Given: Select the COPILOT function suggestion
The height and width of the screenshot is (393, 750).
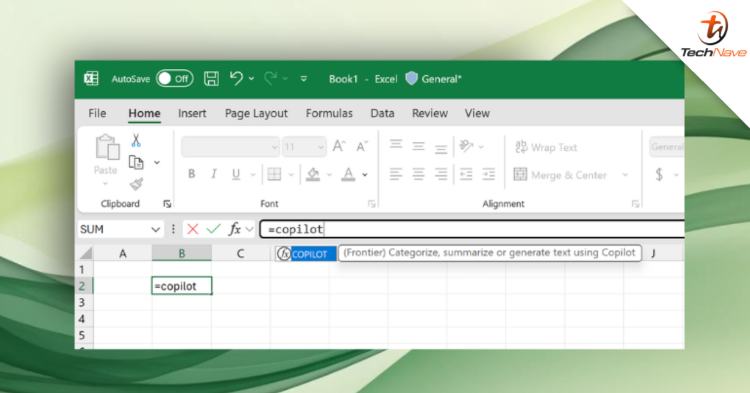Looking at the screenshot, I should (306, 254).
